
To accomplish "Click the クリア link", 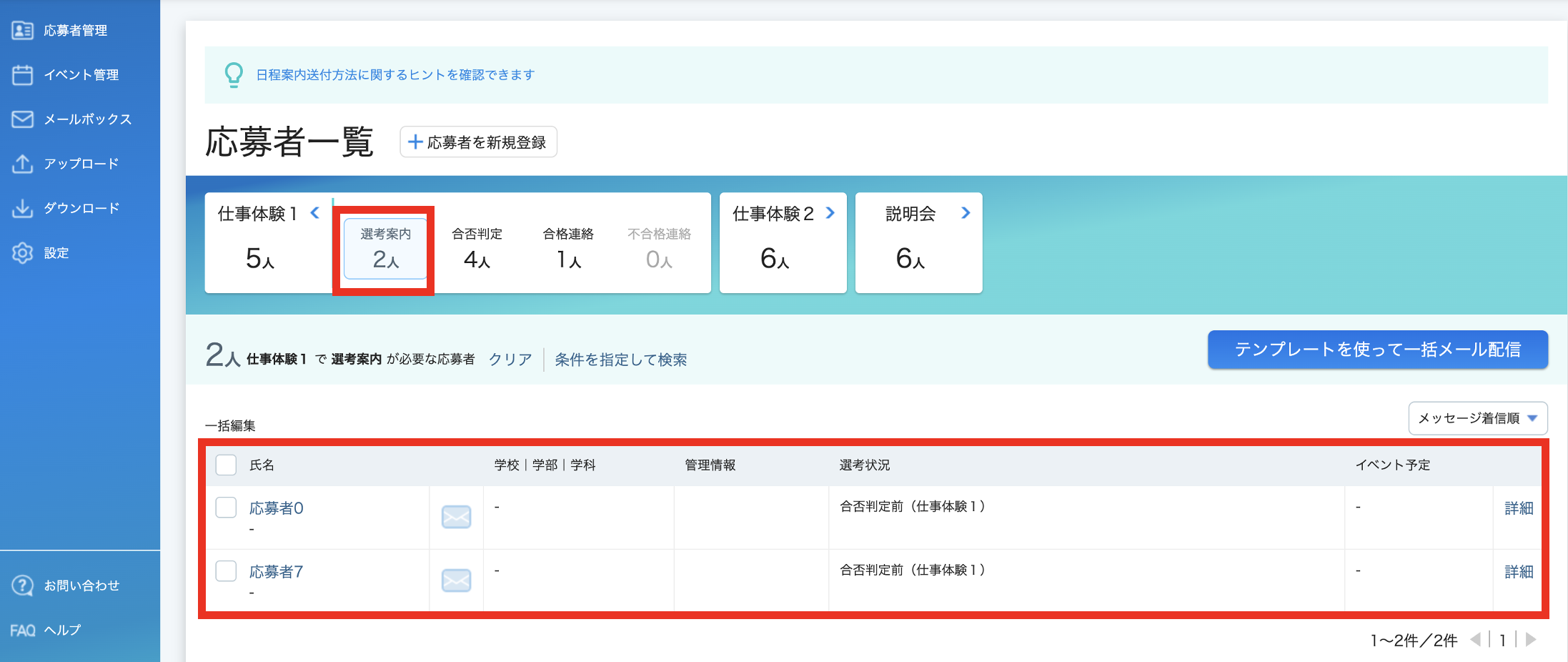I will [510, 360].
